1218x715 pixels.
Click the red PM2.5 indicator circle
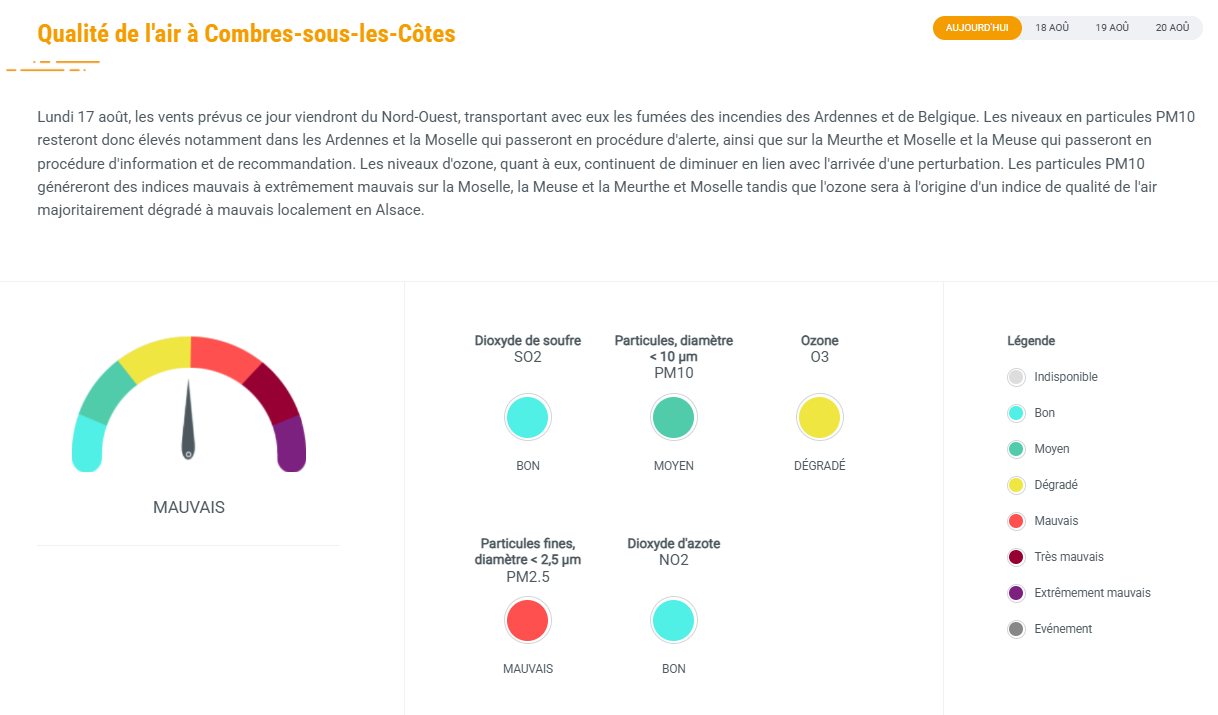pyautogui.click(x=528, y=620)
